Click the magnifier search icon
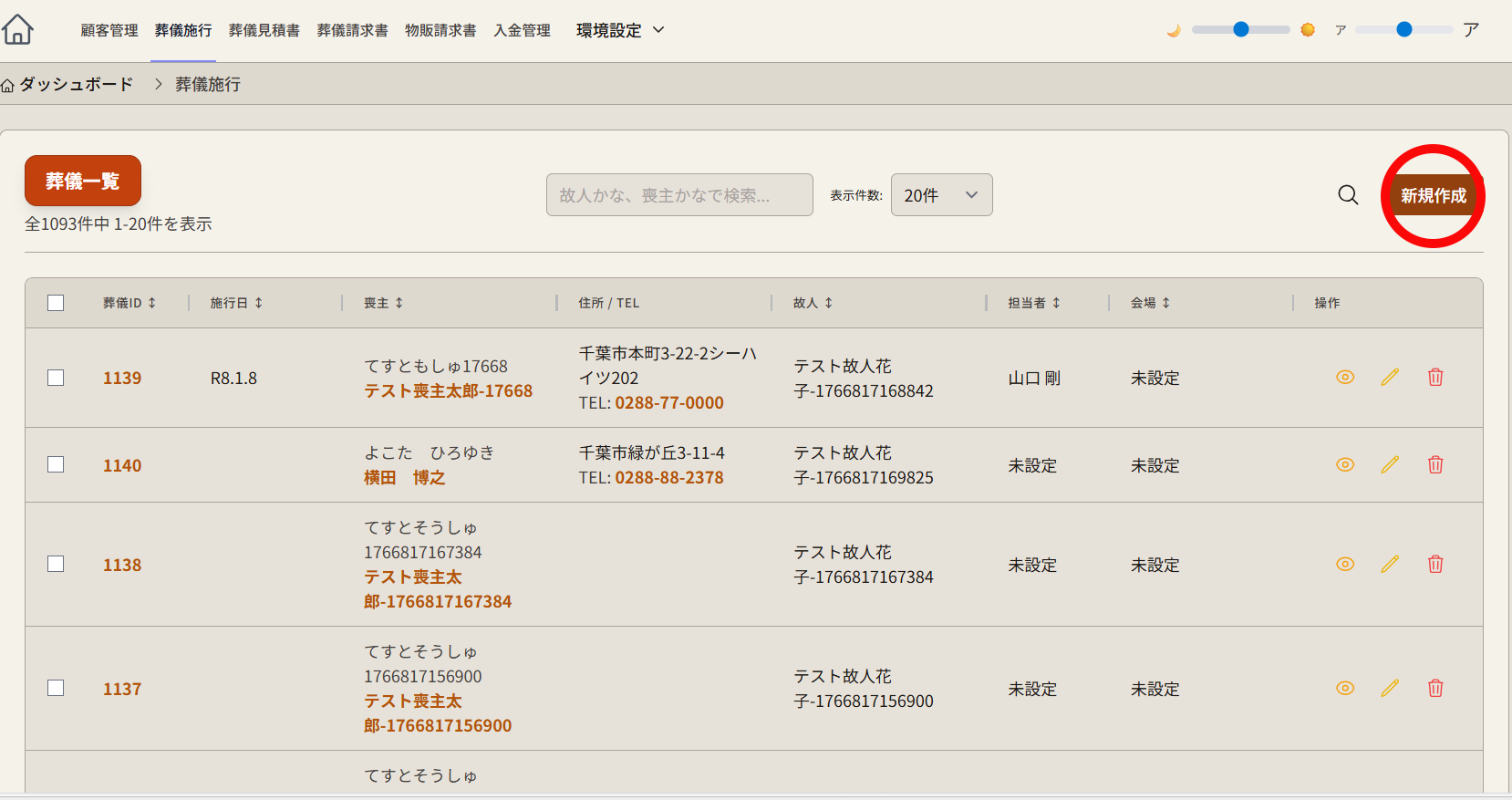This screenshot has height=800, width=1512. [1348, 195]
